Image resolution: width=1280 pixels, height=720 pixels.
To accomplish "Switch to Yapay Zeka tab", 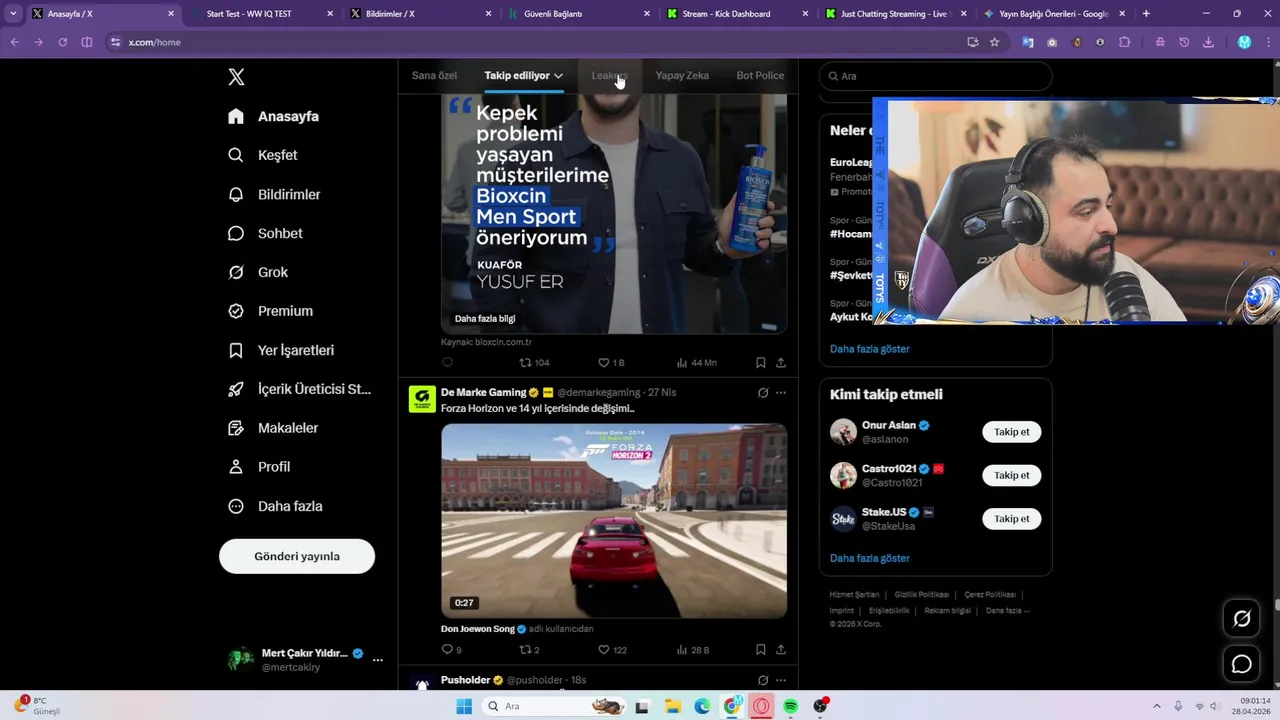I will 682,75.
